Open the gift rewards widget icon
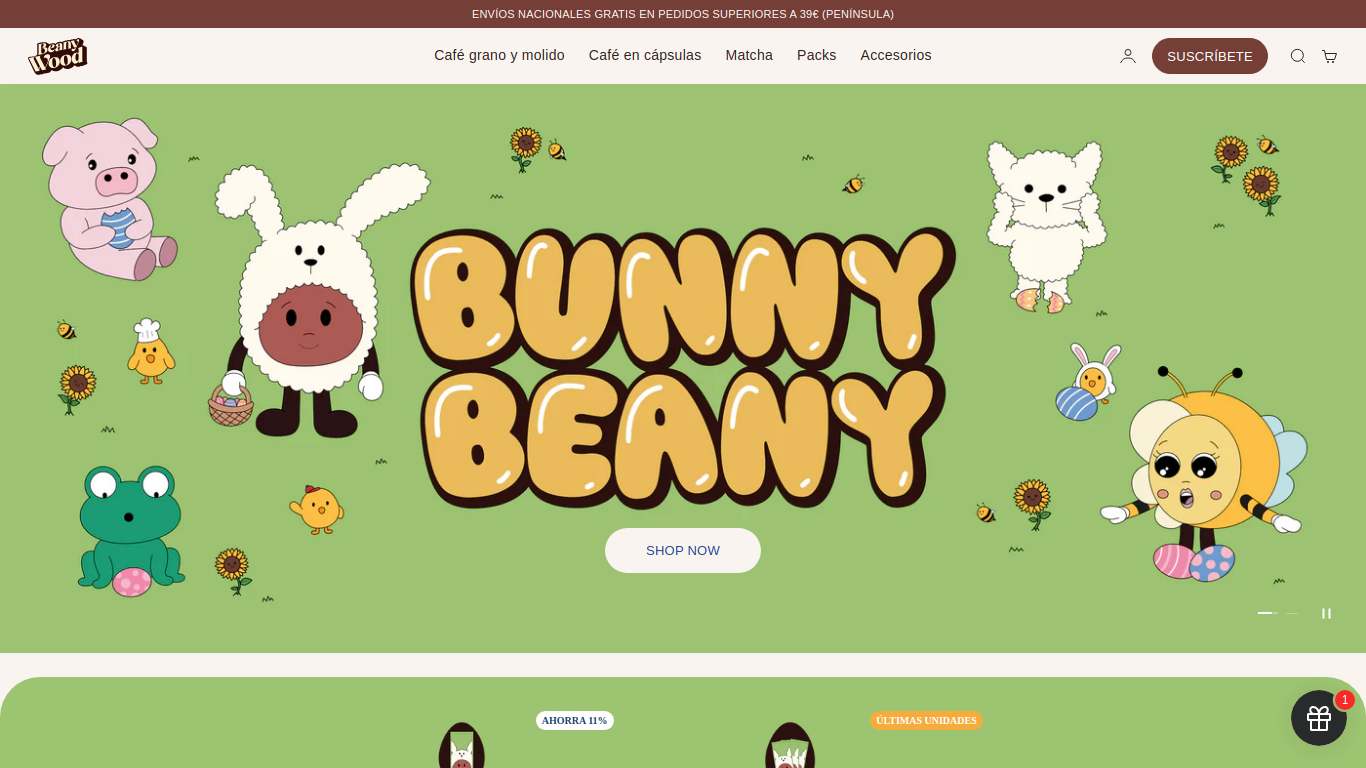Viewport: 1366px width, 768px height. point(1319,718)
